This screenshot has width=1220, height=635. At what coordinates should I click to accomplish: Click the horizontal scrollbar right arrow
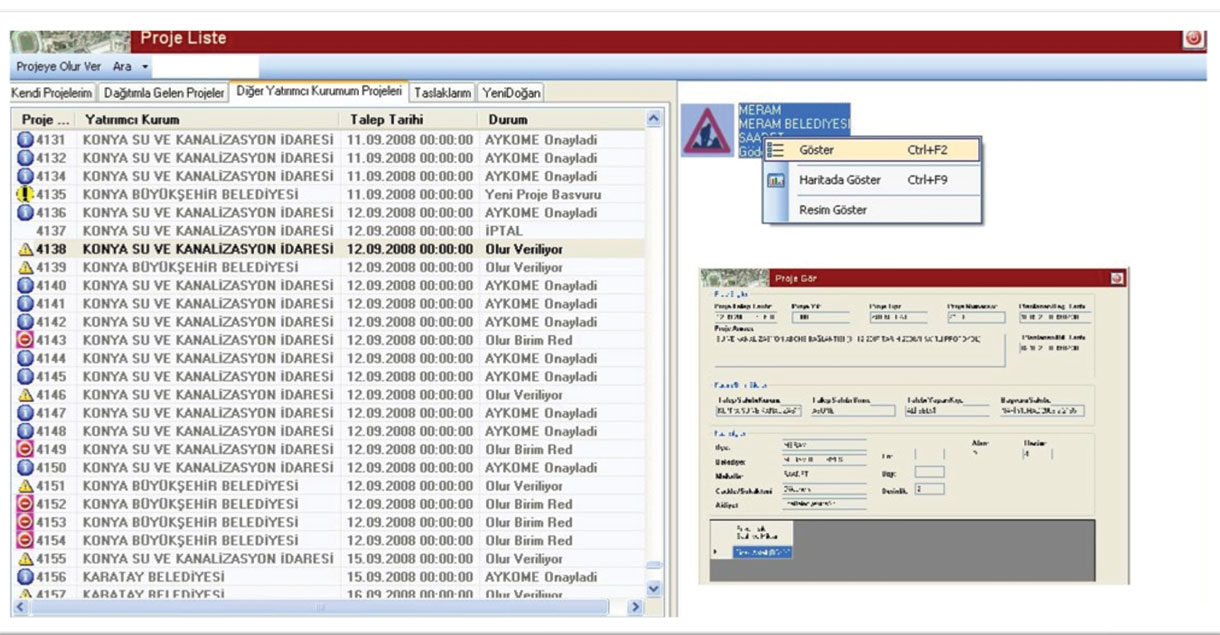click(634, 607)
